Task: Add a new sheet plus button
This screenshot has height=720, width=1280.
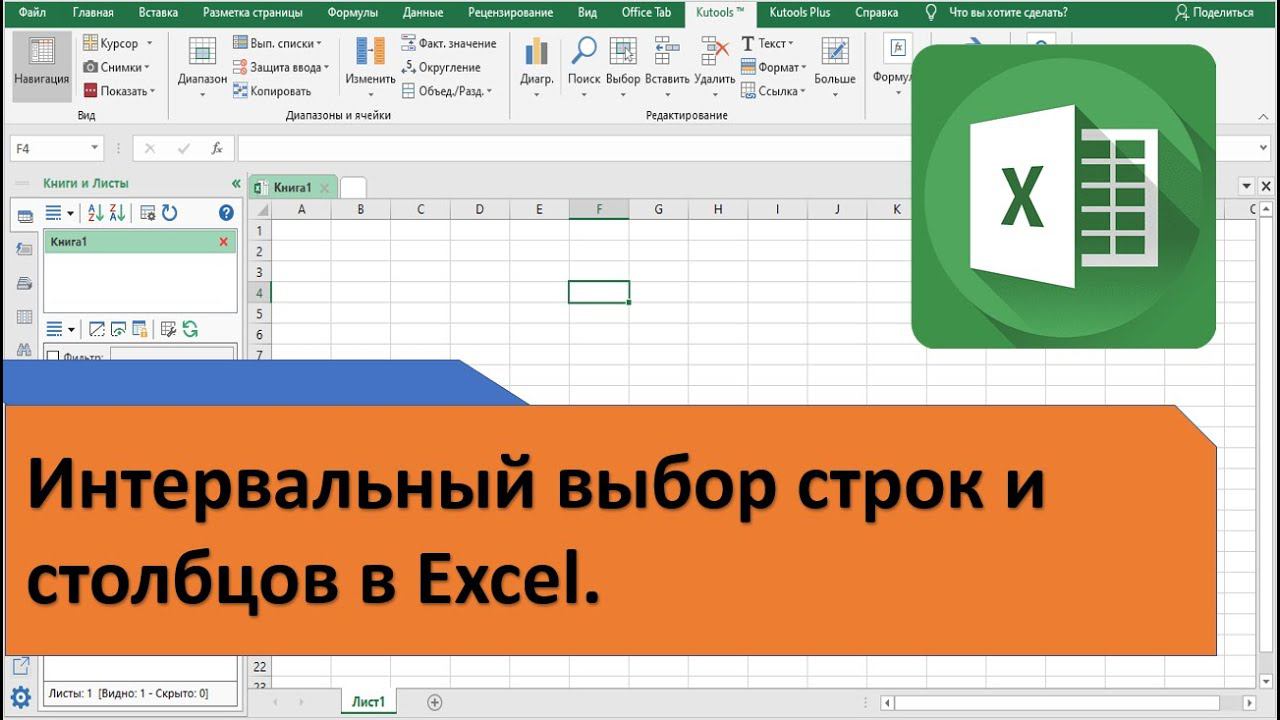Action: click(434, 702)
